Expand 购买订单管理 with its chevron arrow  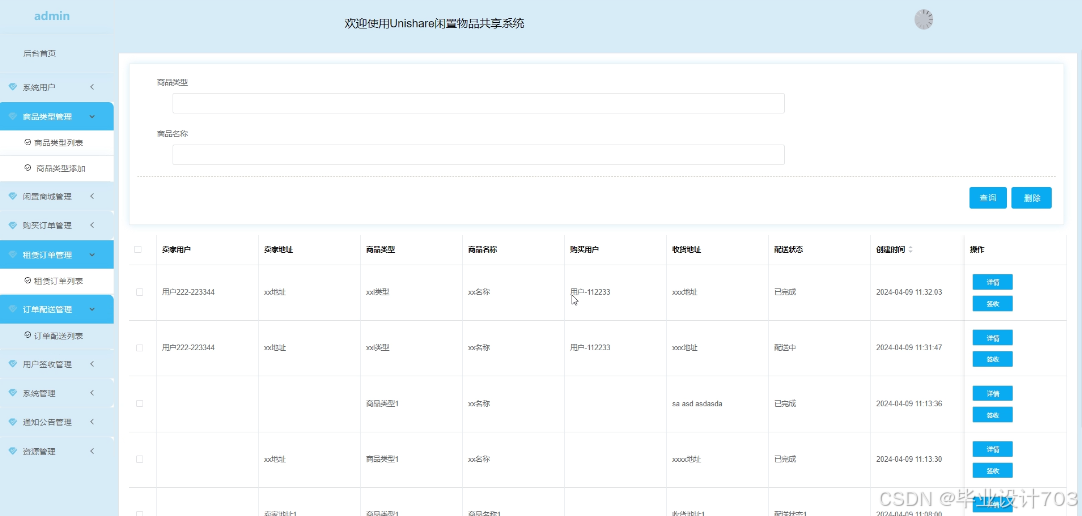[x=92, y=226]
